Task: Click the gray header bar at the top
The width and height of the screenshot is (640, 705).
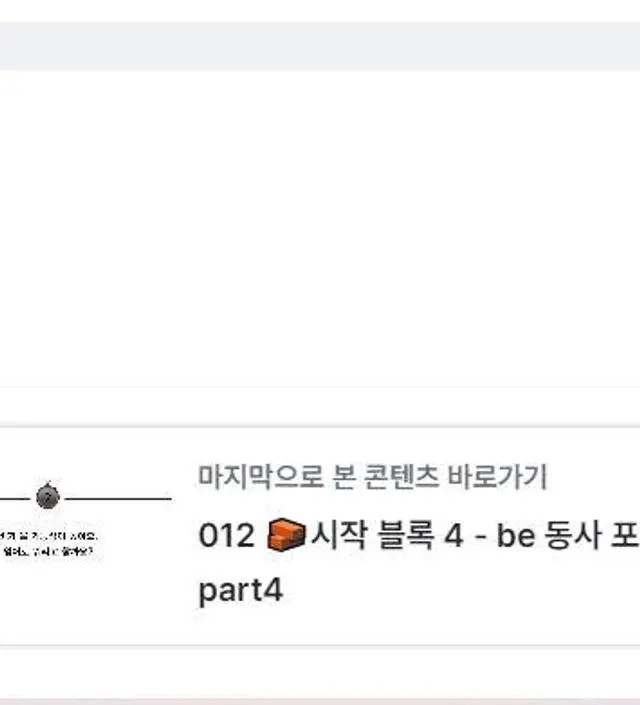Action: (x=320, y=46)
